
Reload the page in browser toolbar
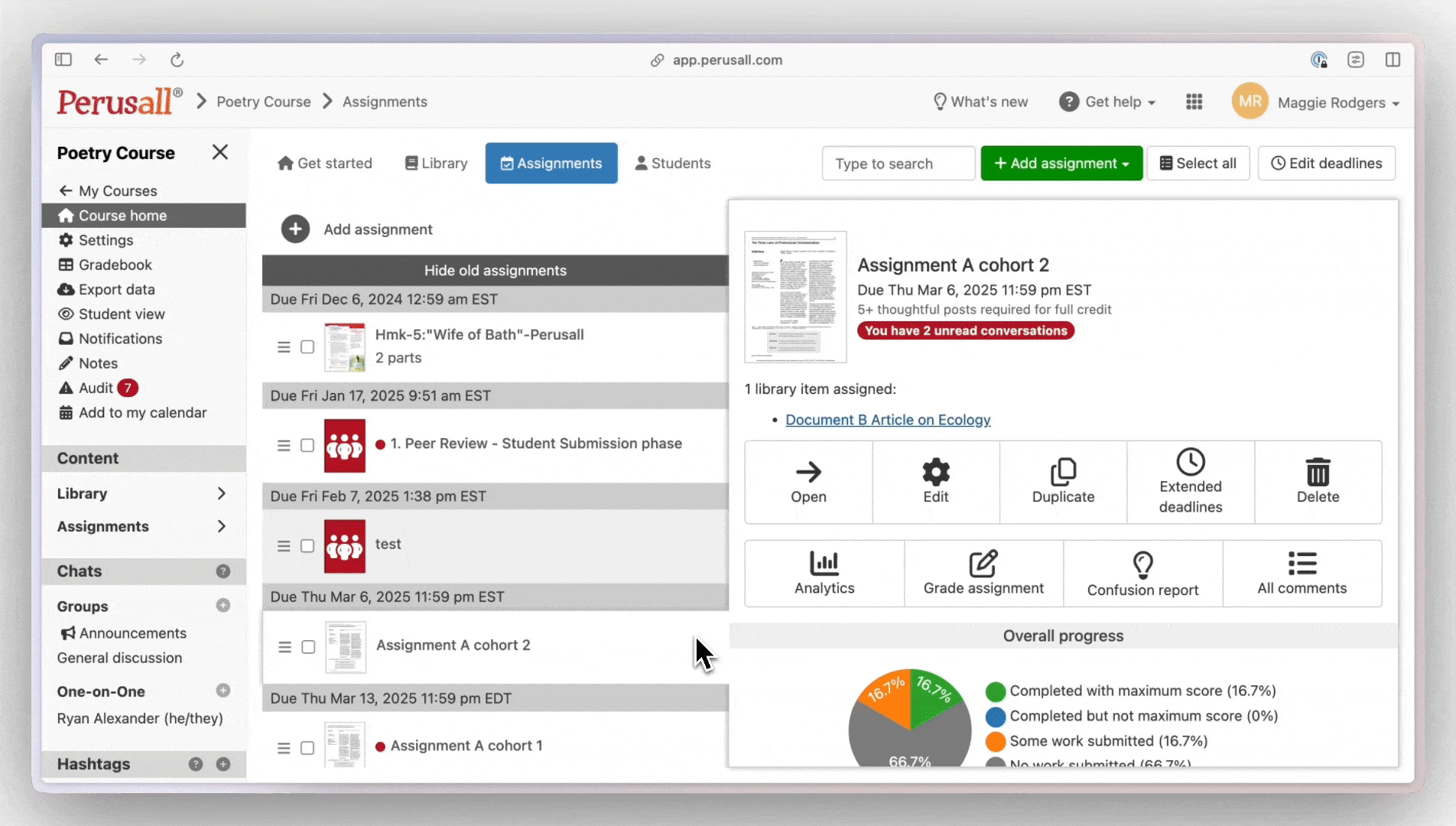pos(177,60)
